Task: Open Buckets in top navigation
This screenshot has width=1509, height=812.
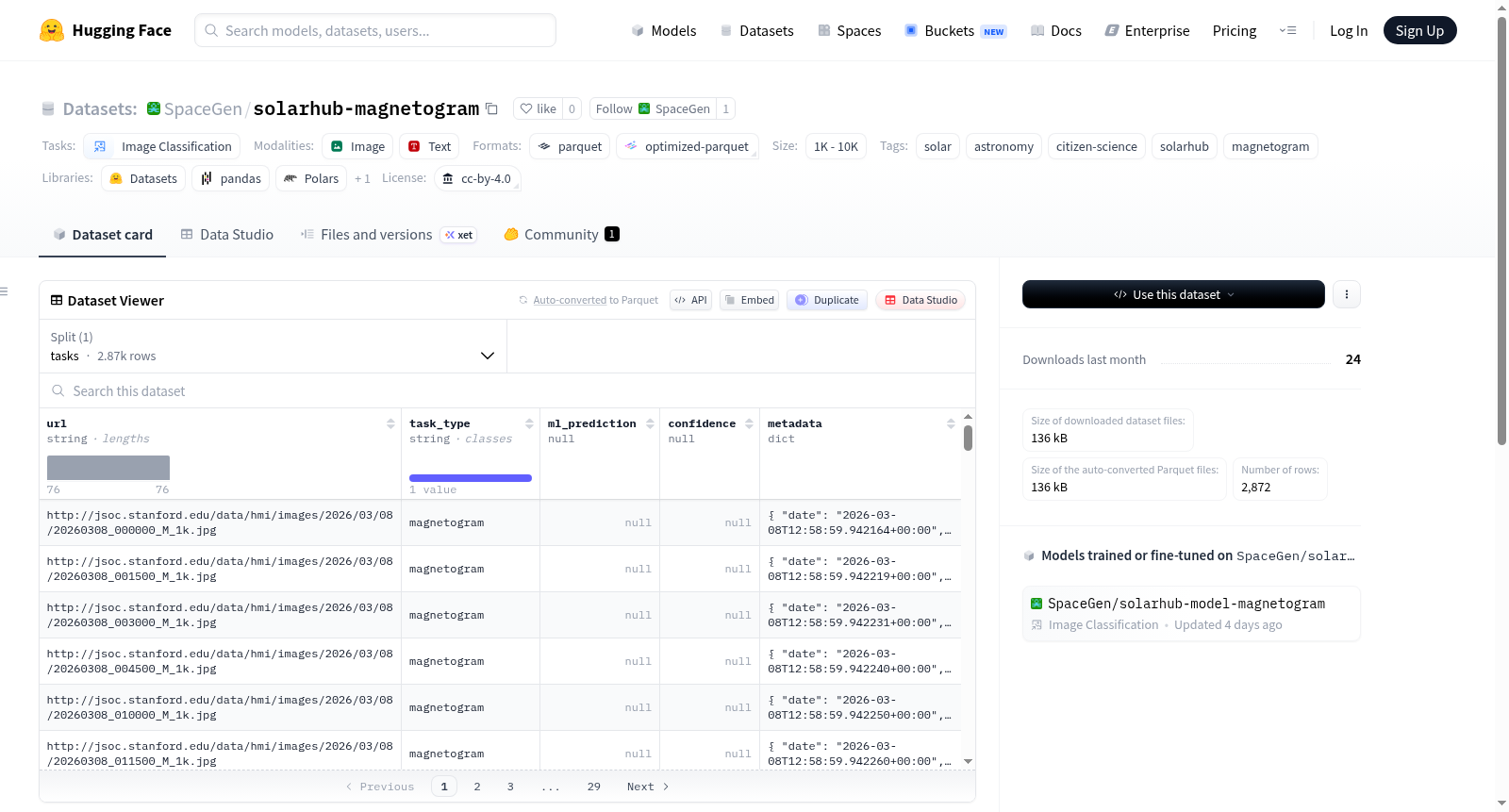Action: pyautogui.click(x=955, y=30)
